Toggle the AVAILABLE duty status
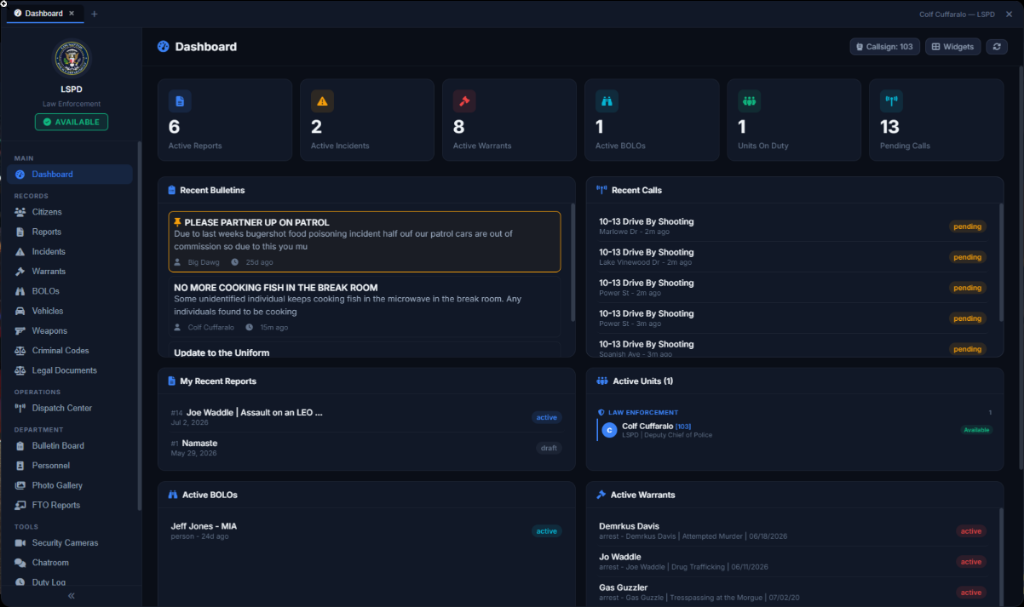 tap(71, 122)
